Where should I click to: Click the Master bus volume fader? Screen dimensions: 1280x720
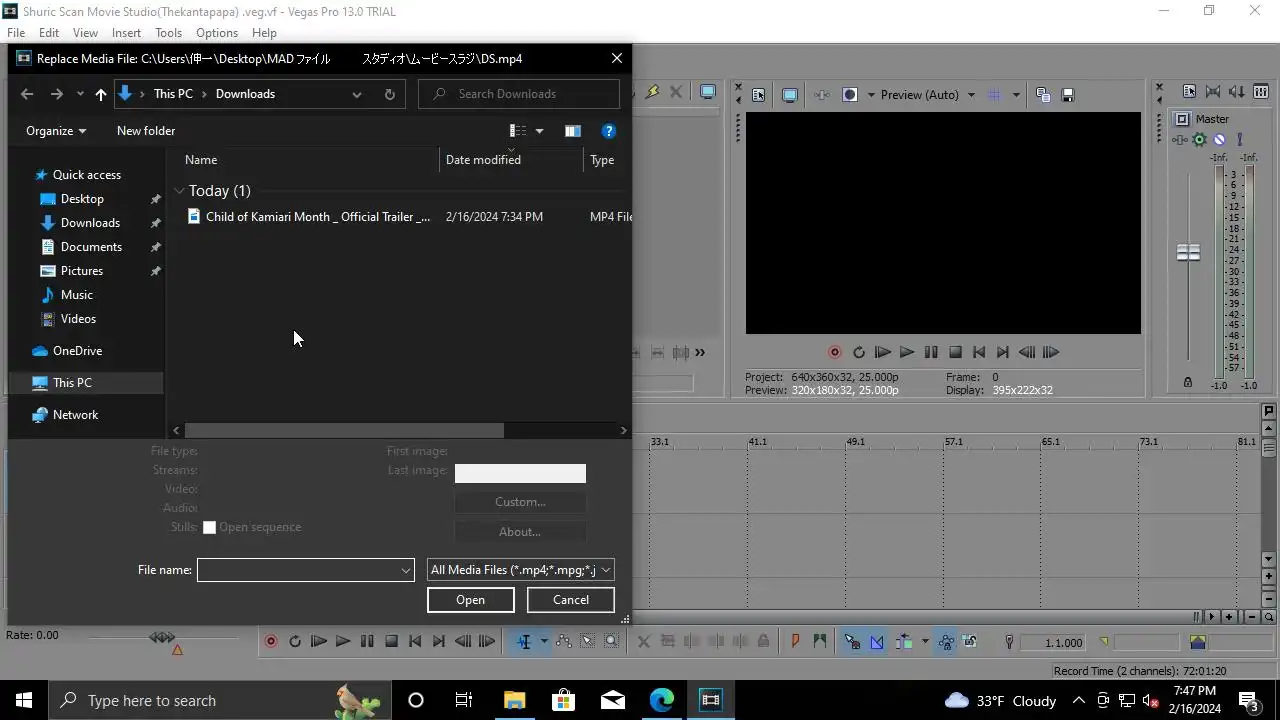coord(1188,253)
